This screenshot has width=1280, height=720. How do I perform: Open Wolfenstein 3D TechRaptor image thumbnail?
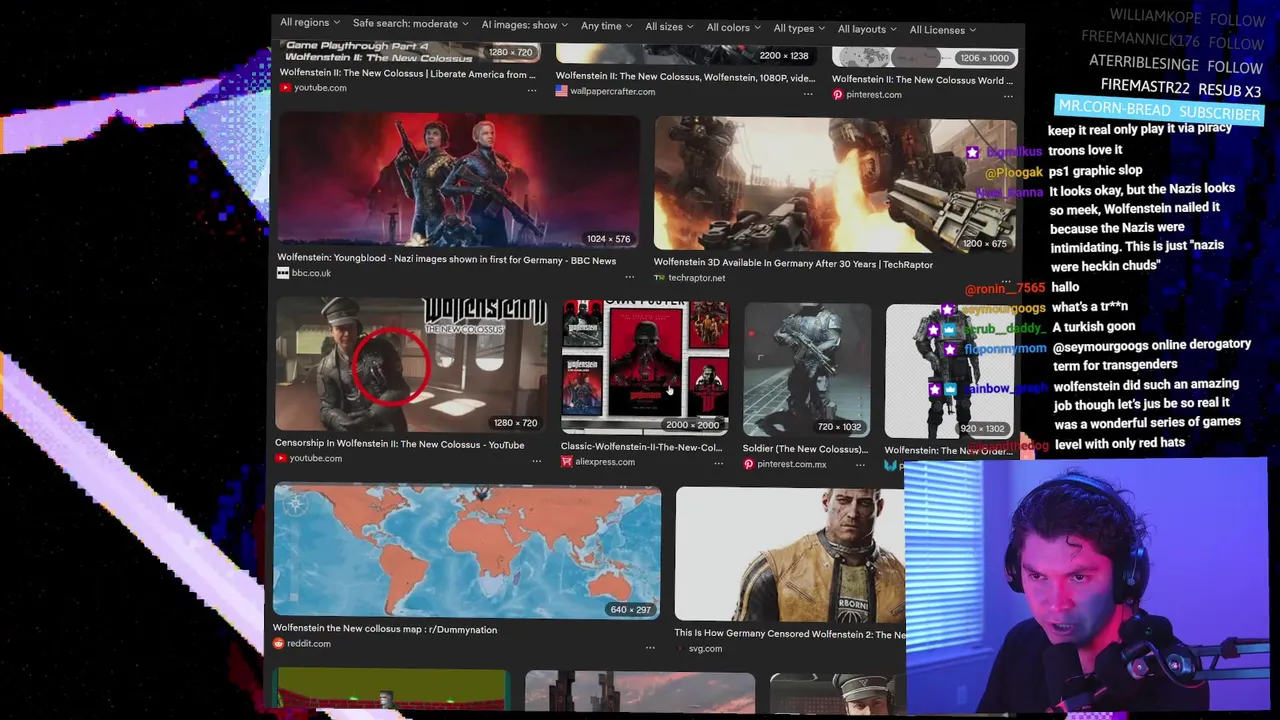(835, 183)
